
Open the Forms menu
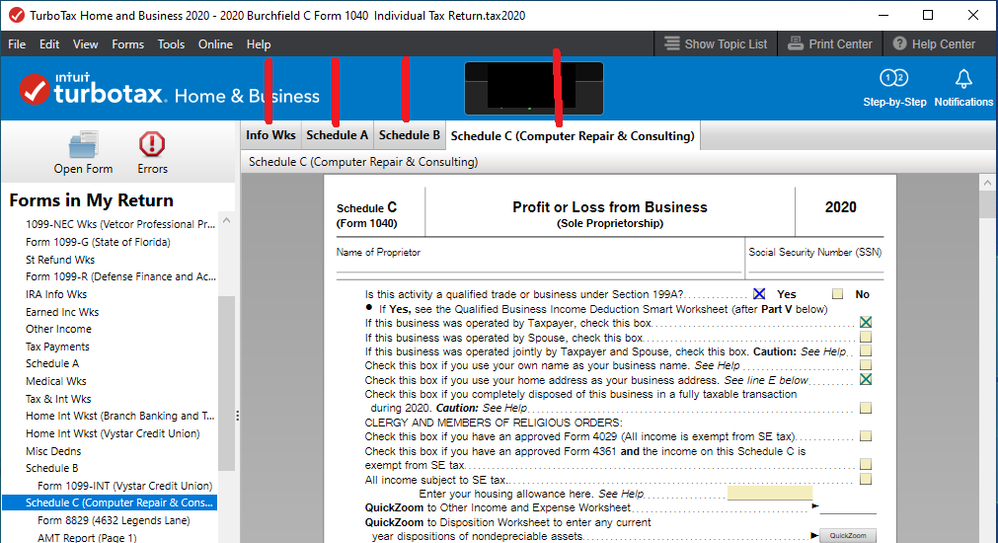click(128, 44)
